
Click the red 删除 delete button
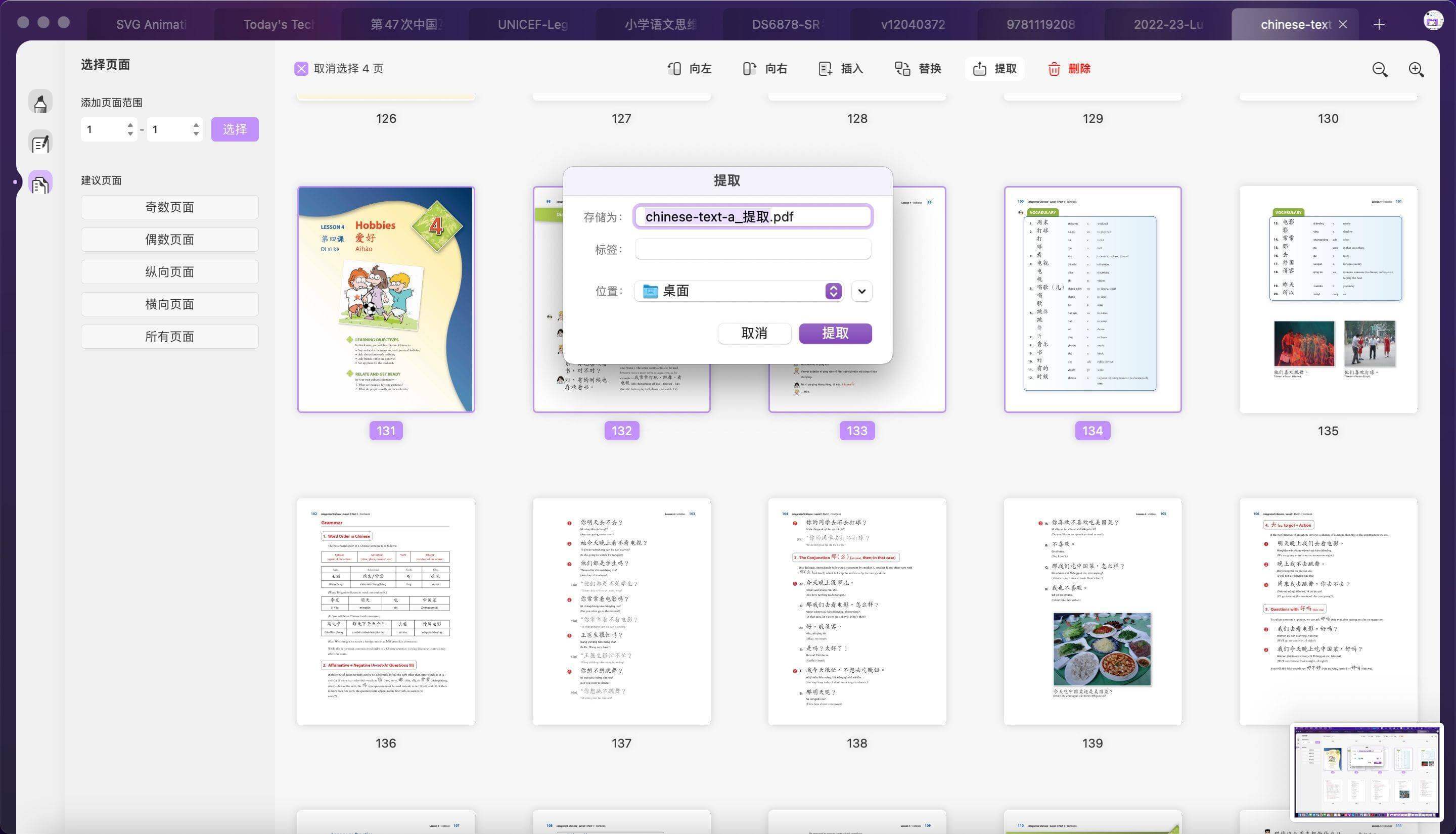pyautogui.click(x=1069, y=69)
